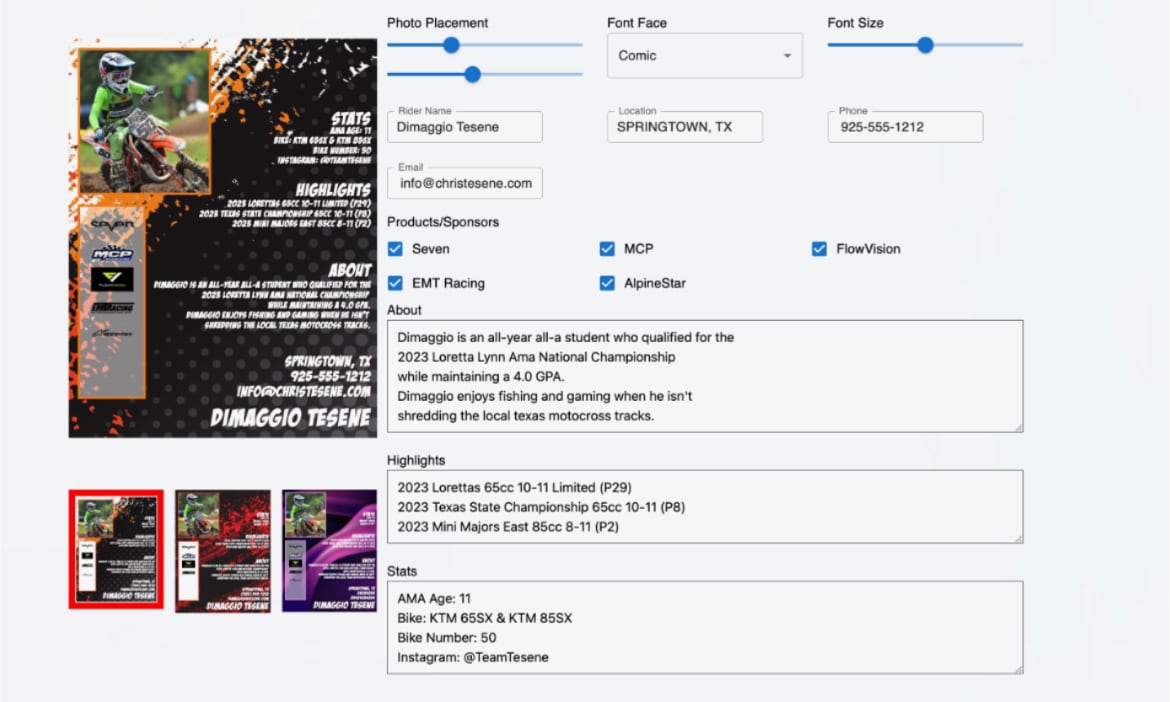Uncheck the MCP sponsor checkbox
This screenshot has height=702, width=1170.
607,249
